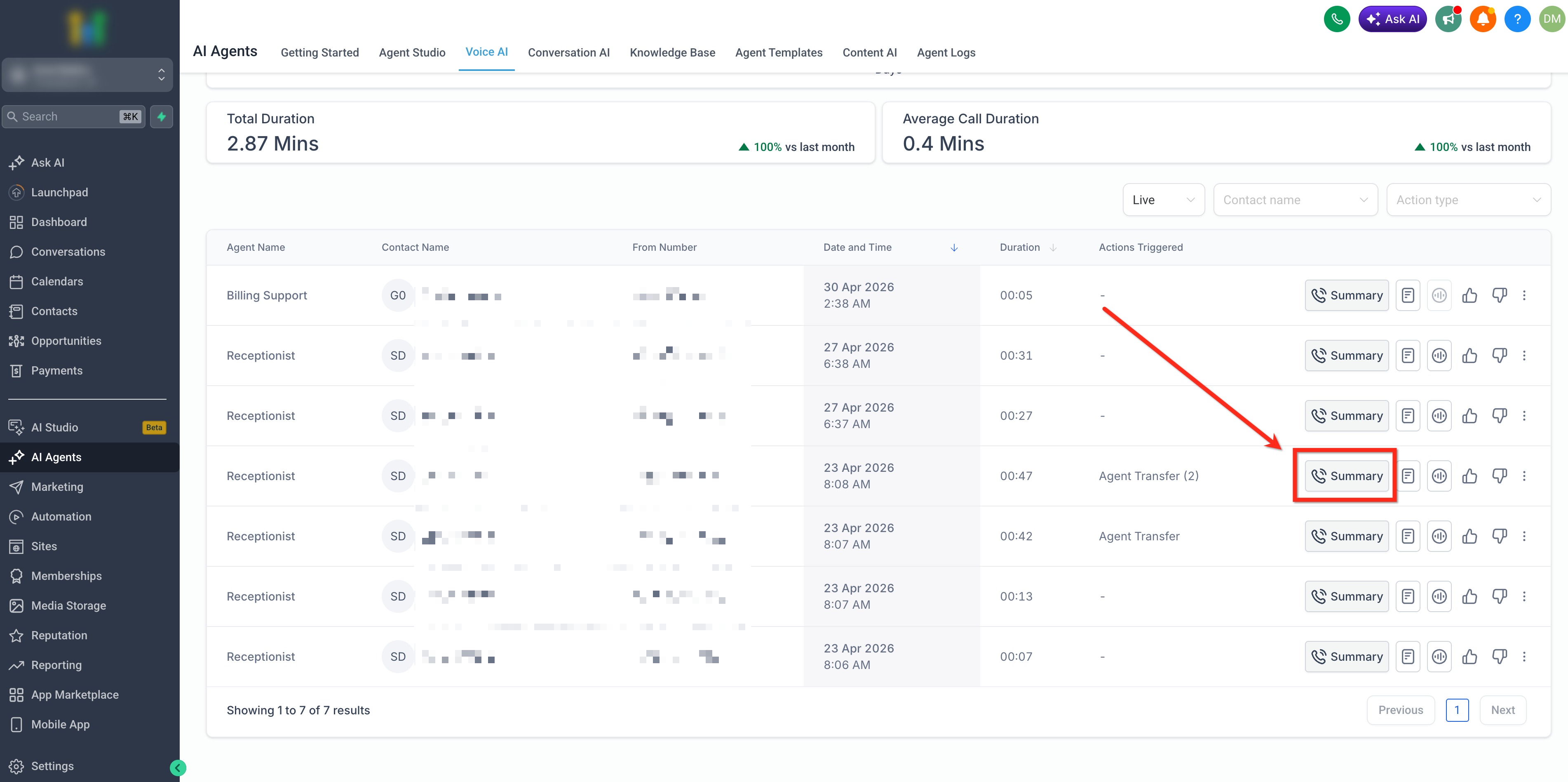
Task: Open the Agent Logs tab
Action: (946, 52)
